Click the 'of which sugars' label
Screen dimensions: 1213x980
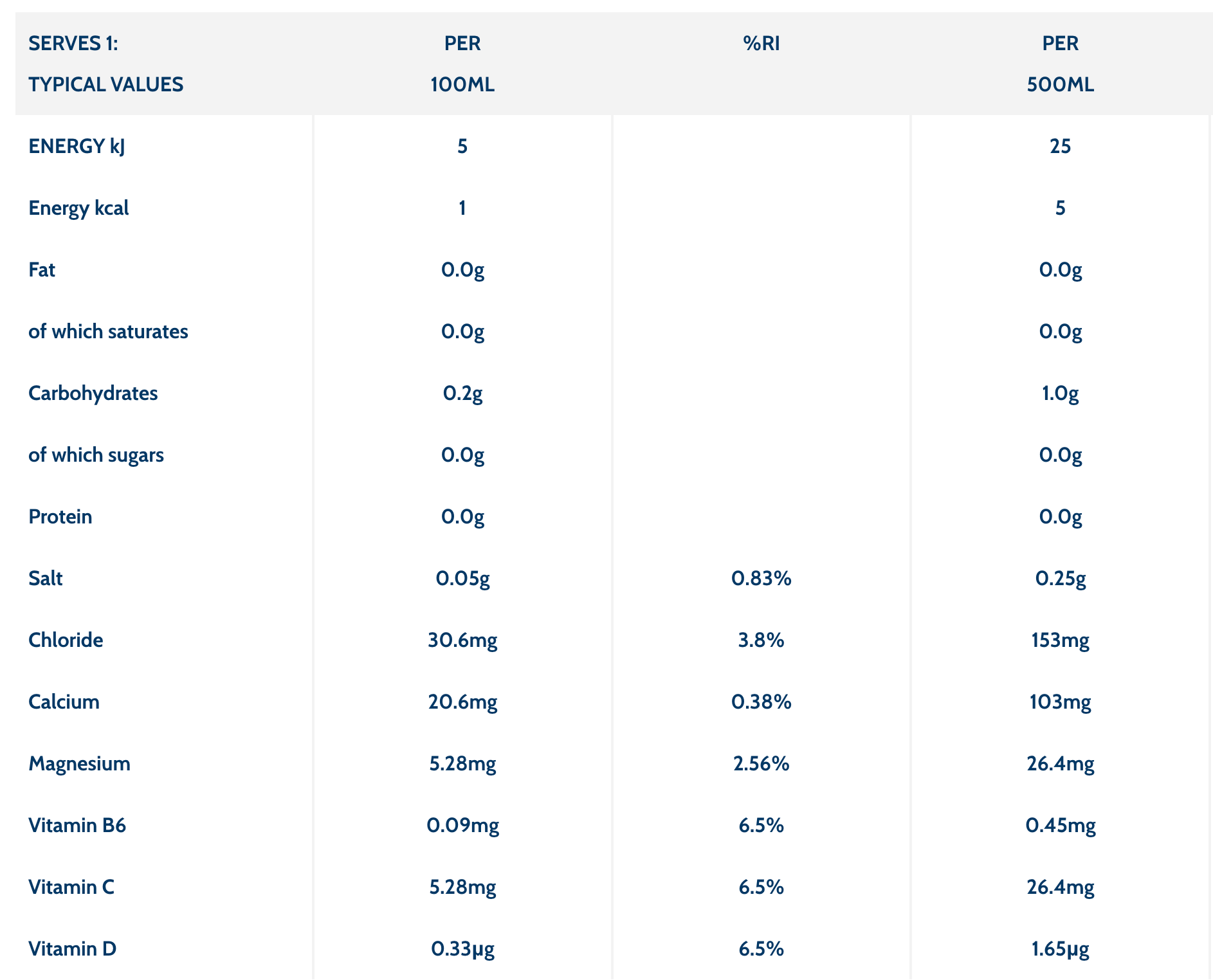coord(96,455)
